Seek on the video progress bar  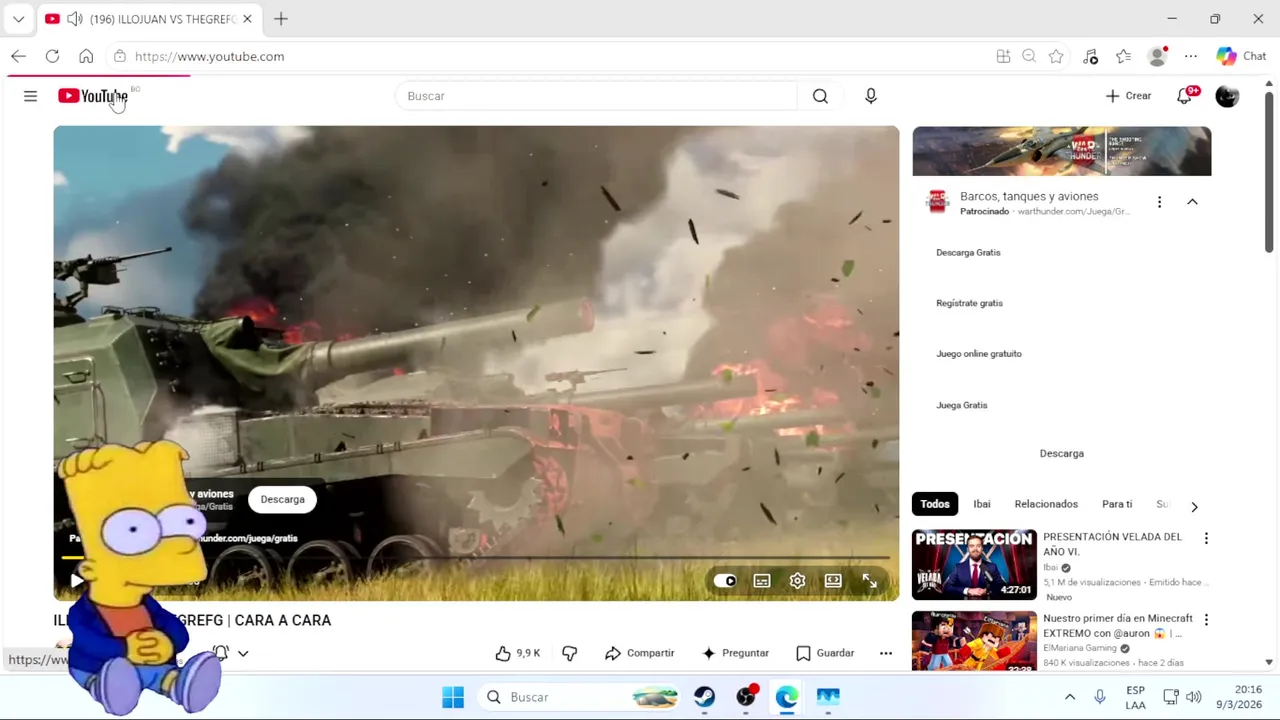coord(476,557)
